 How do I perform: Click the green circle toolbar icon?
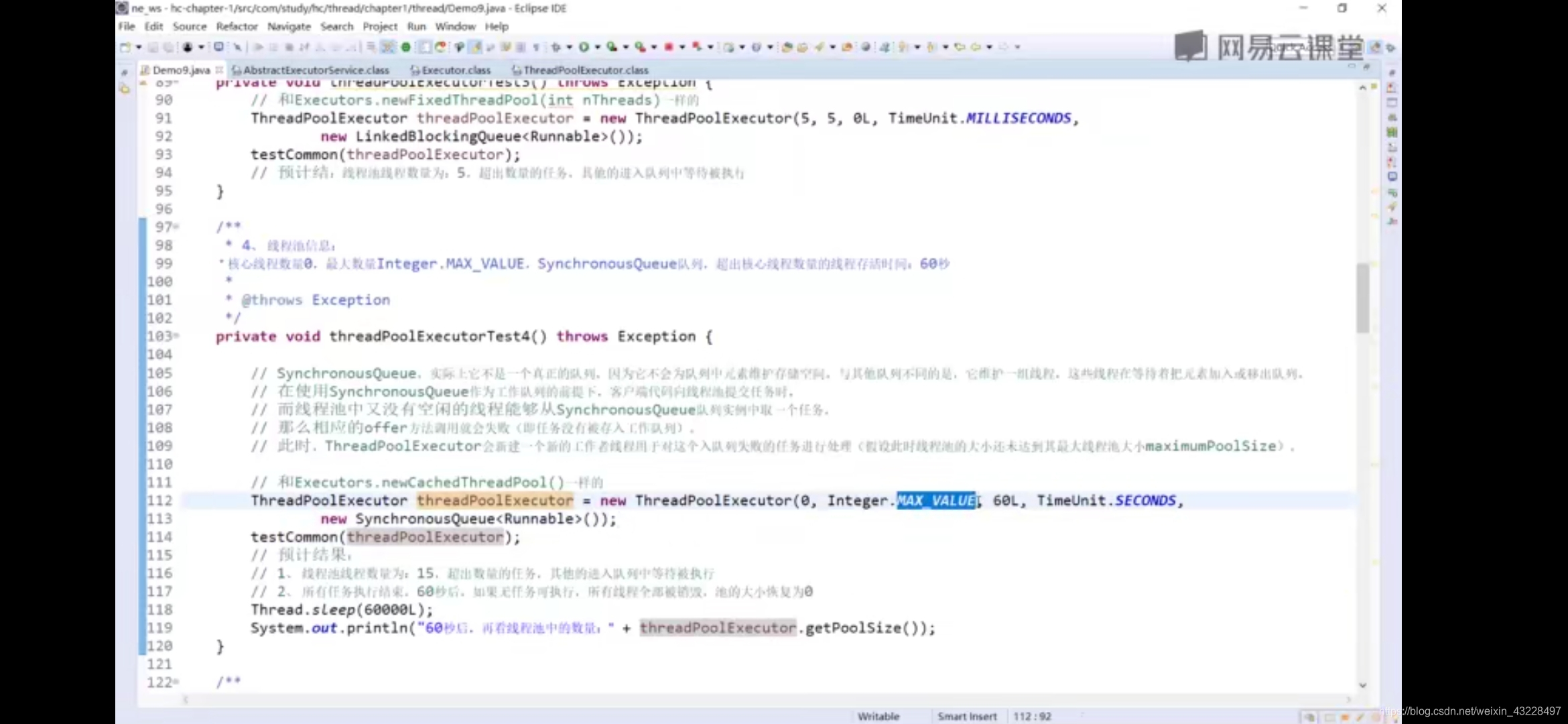pos(406,47)
